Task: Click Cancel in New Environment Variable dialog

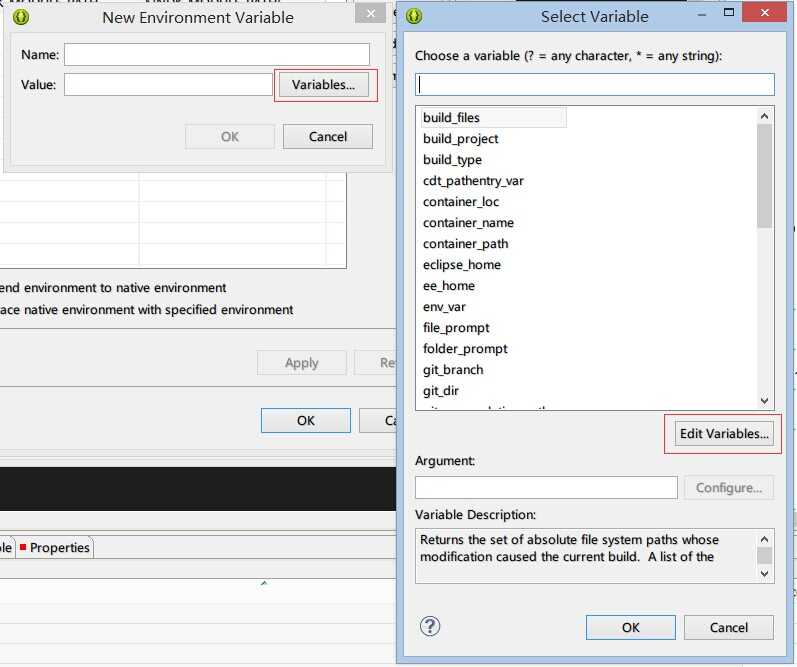Action: (328, 136)
